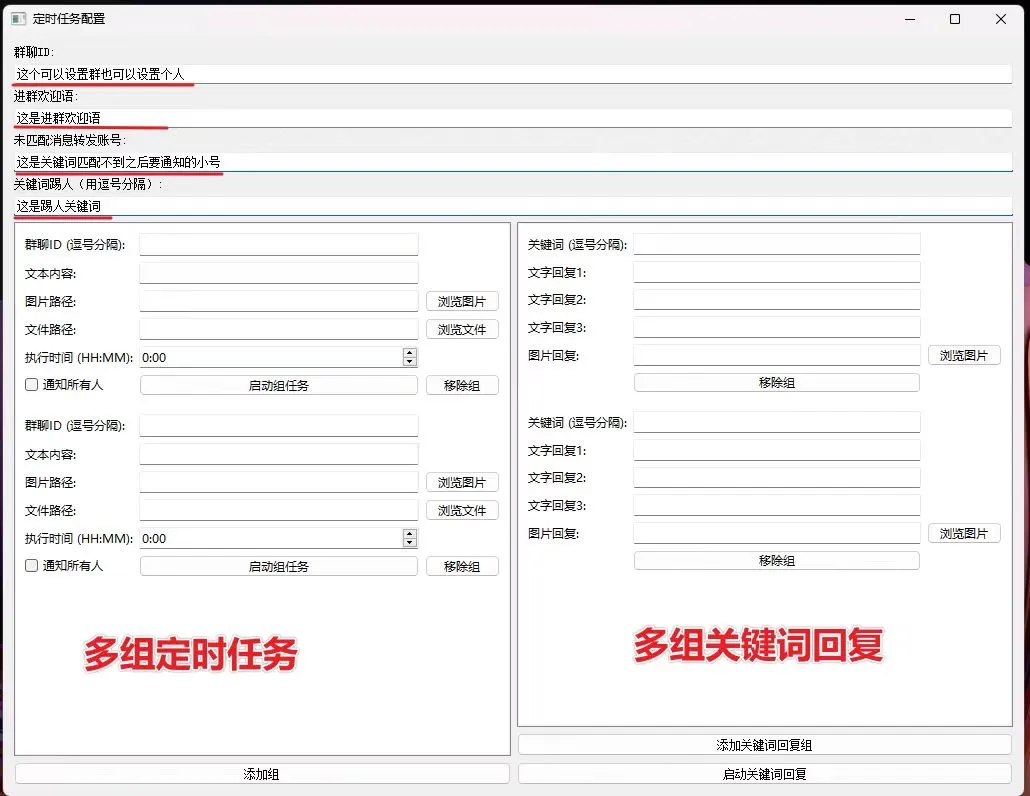Tick 通知所有人 checkbox in the second task group
Viewport: 1030px width, 796px height.
coord(32,566)
